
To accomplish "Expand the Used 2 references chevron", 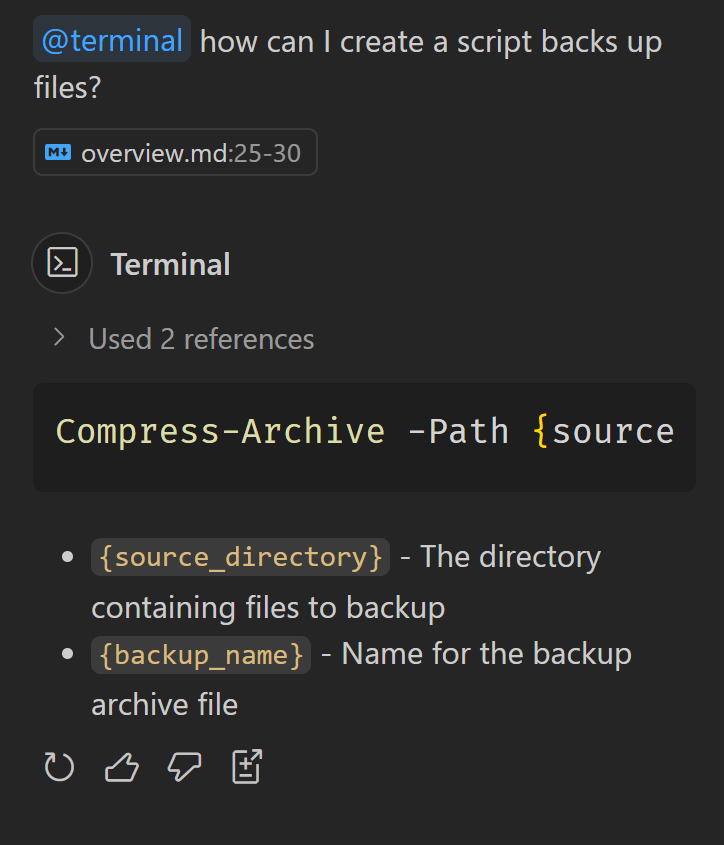I will (59, 337).
